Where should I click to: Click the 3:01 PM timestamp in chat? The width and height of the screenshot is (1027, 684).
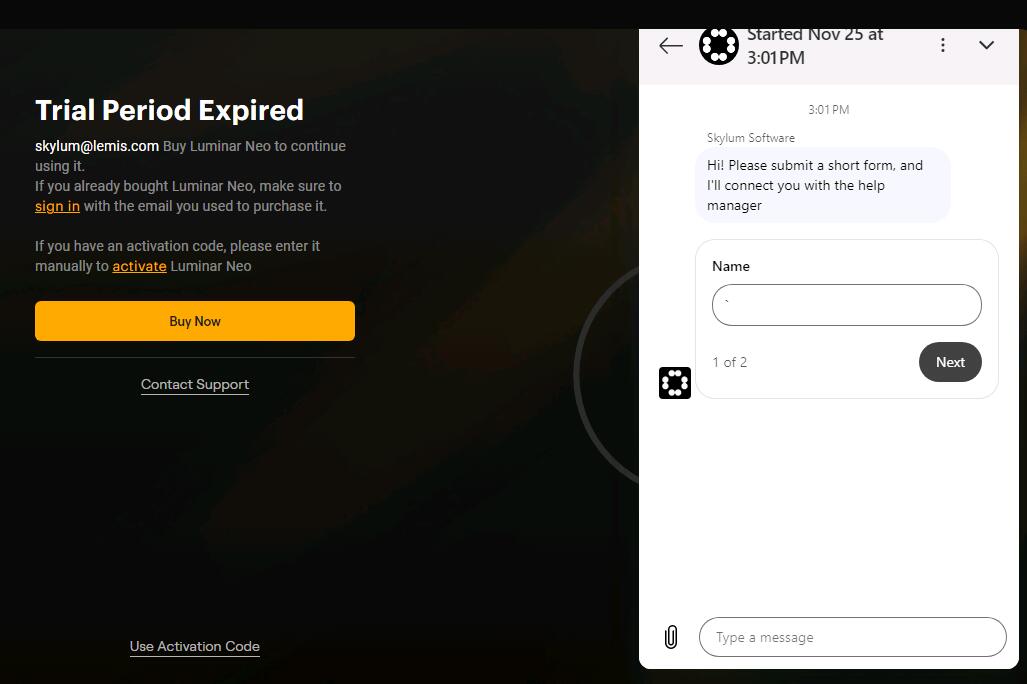coord(828,110)
